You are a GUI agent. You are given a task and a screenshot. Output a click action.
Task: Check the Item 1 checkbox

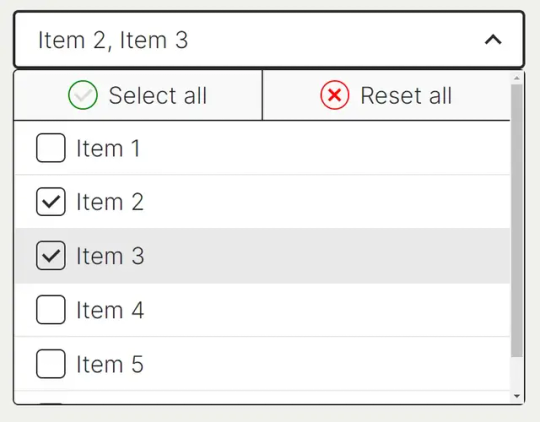[x=51, y=148]
